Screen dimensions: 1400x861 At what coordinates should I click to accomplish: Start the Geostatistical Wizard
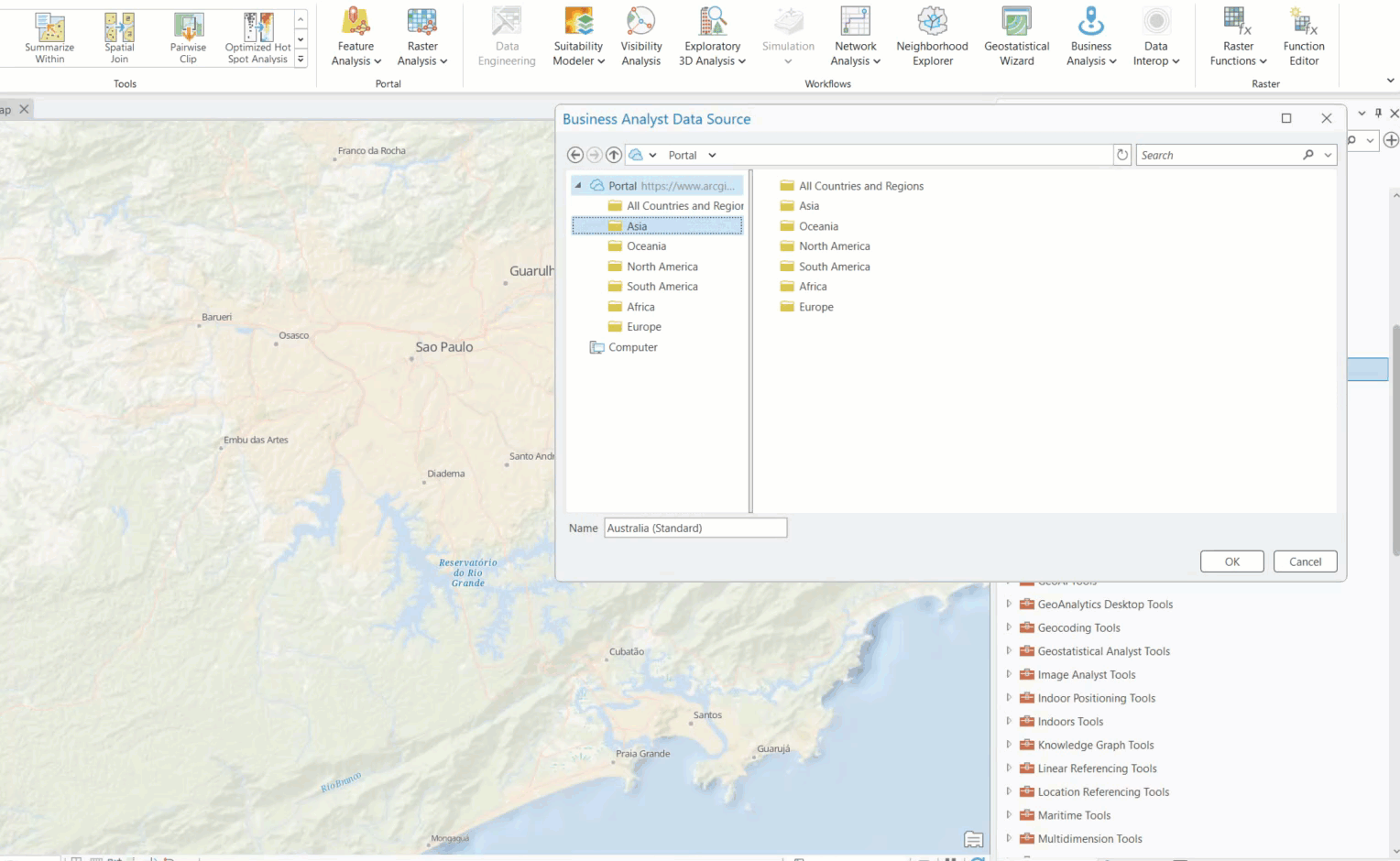(x=1016, y=37)
